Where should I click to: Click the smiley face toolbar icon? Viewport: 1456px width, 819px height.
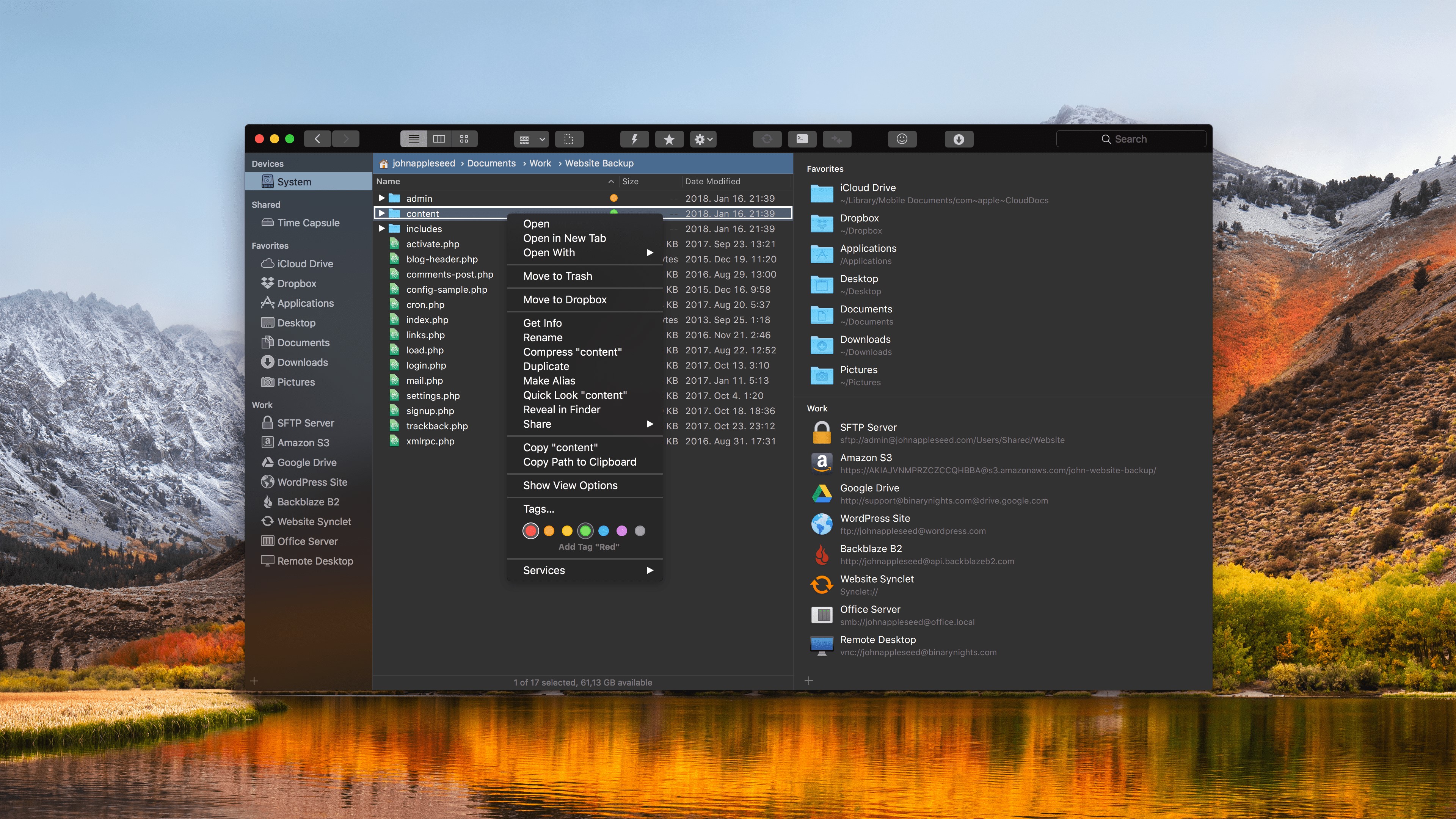point(902,139)
